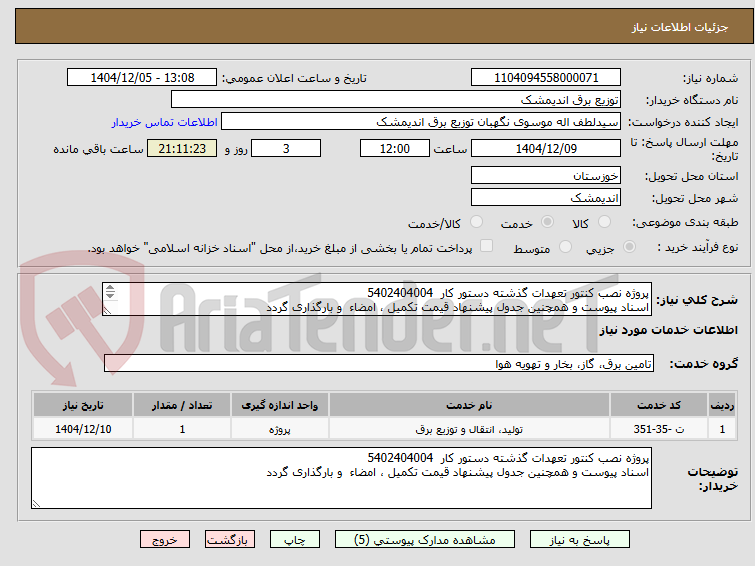Select the کالا/خدمت radio button
Image resolution: width=755 pixels, height=566 pixels.
(x=476, y=222)
